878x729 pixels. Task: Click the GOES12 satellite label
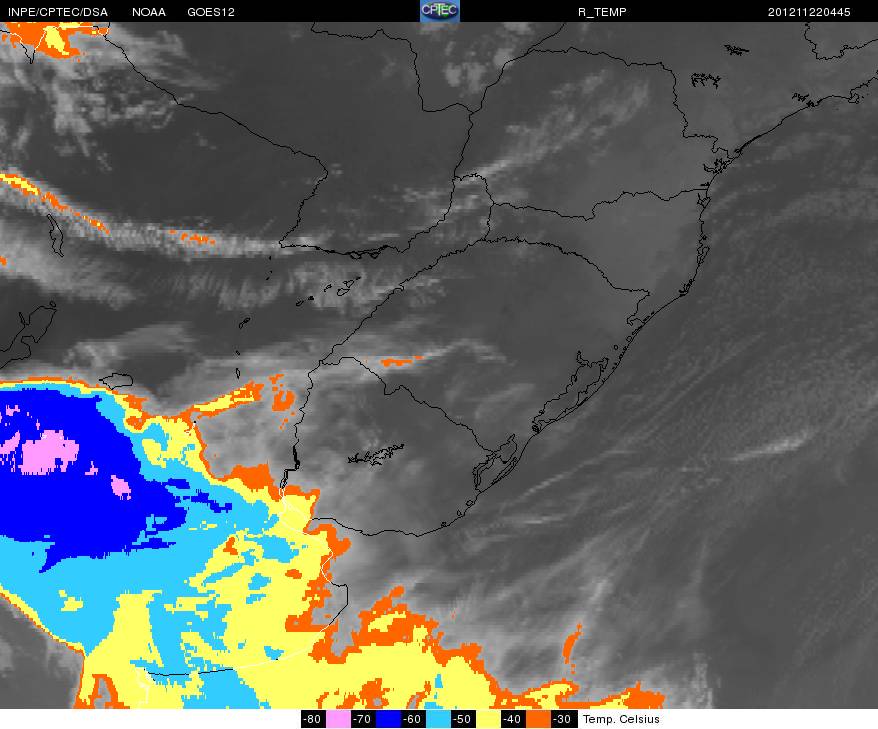pyautogui.click(x=211, y=12)
